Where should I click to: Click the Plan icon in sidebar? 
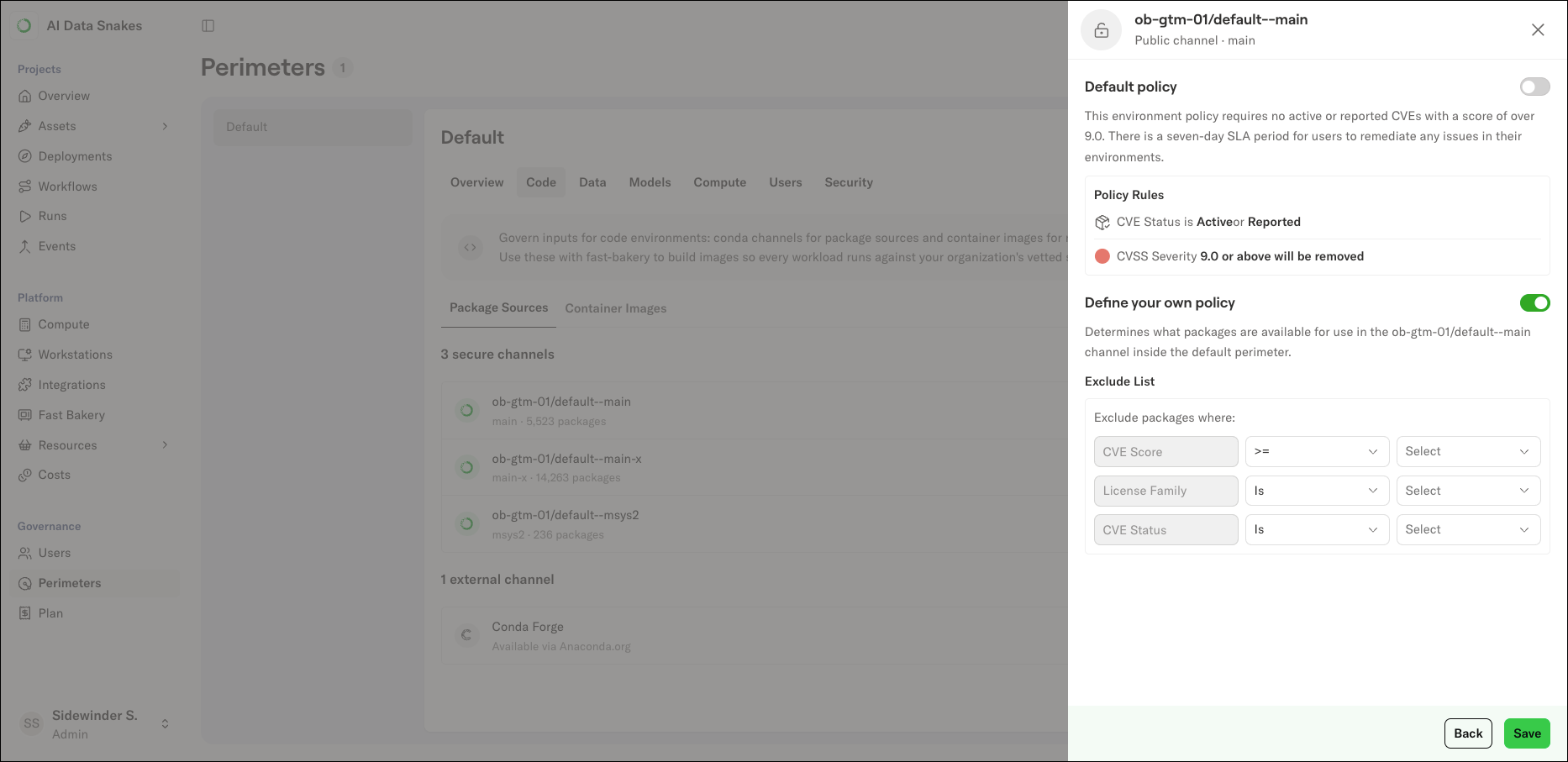25,613
